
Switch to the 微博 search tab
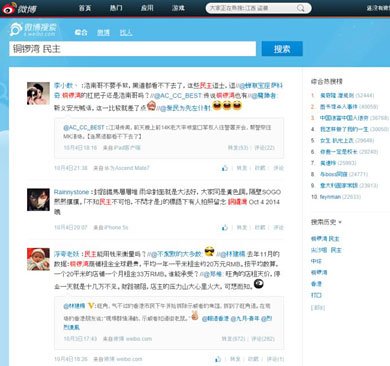point(103,32)
